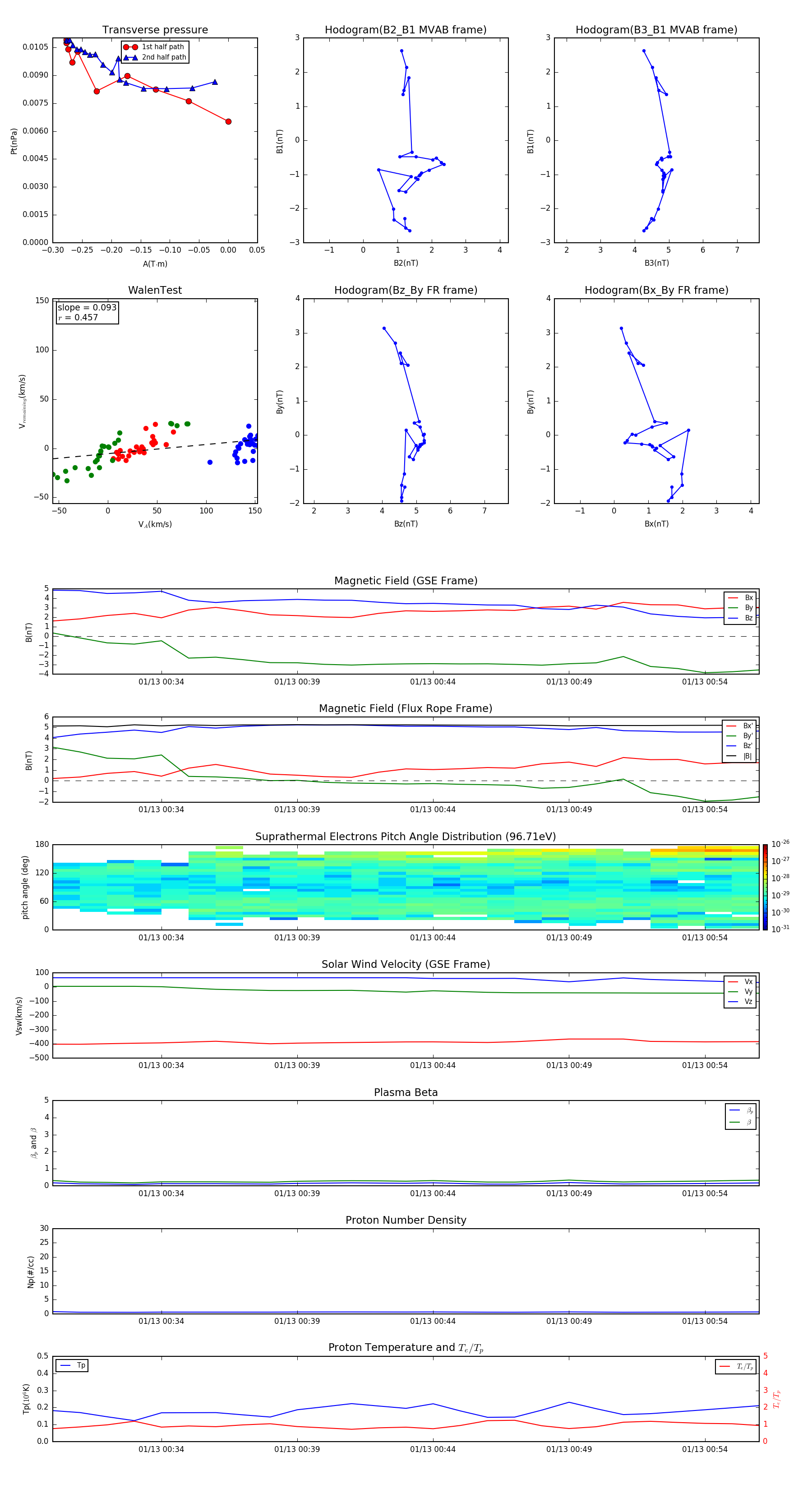Screen dimensions: 812x1489
Task: Click the 'pitch angle (deg)' y-axis label
Action: click(x=25, y=887)
